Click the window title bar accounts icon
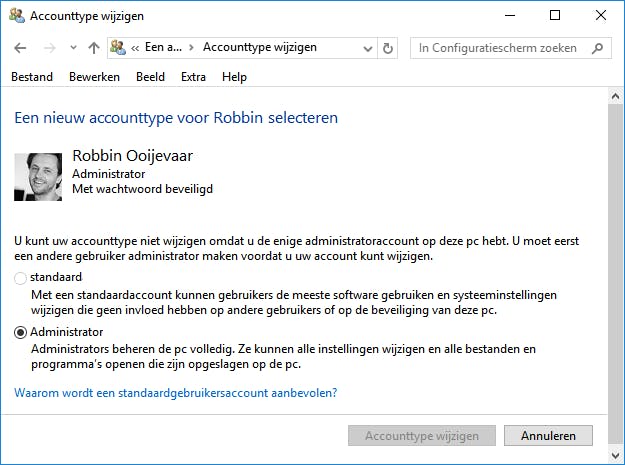The width and height of the screenshot is (625, 465). (16, 16)
